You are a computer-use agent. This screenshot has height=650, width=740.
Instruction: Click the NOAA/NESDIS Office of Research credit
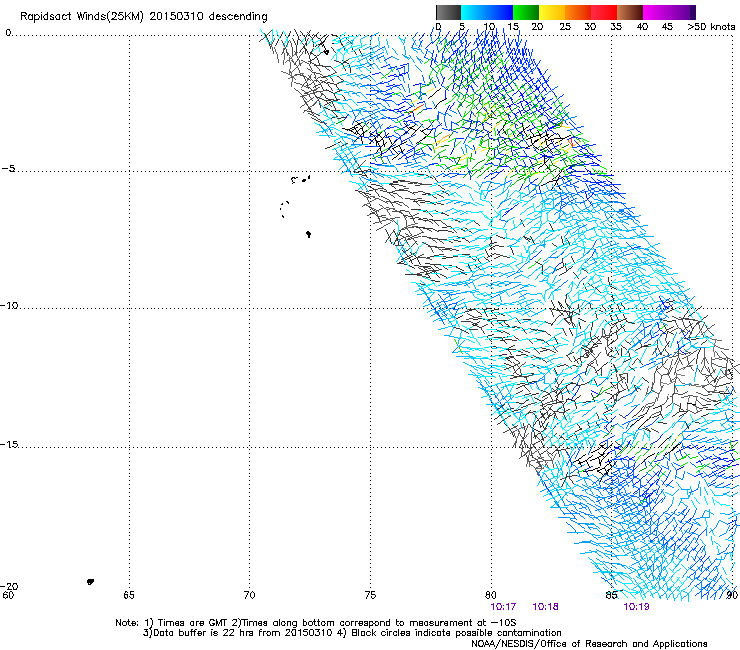[x=589, y=644]
